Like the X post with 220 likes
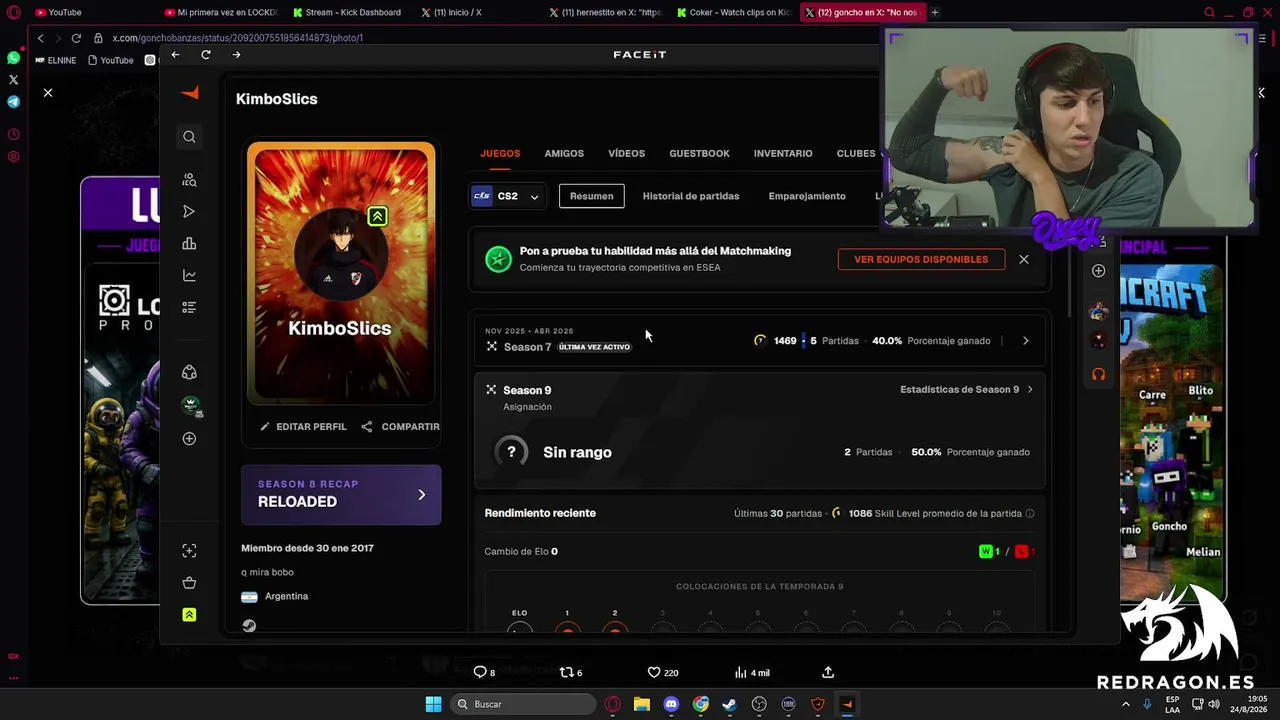Screen dimensions: 1280x720 [654, 672]
